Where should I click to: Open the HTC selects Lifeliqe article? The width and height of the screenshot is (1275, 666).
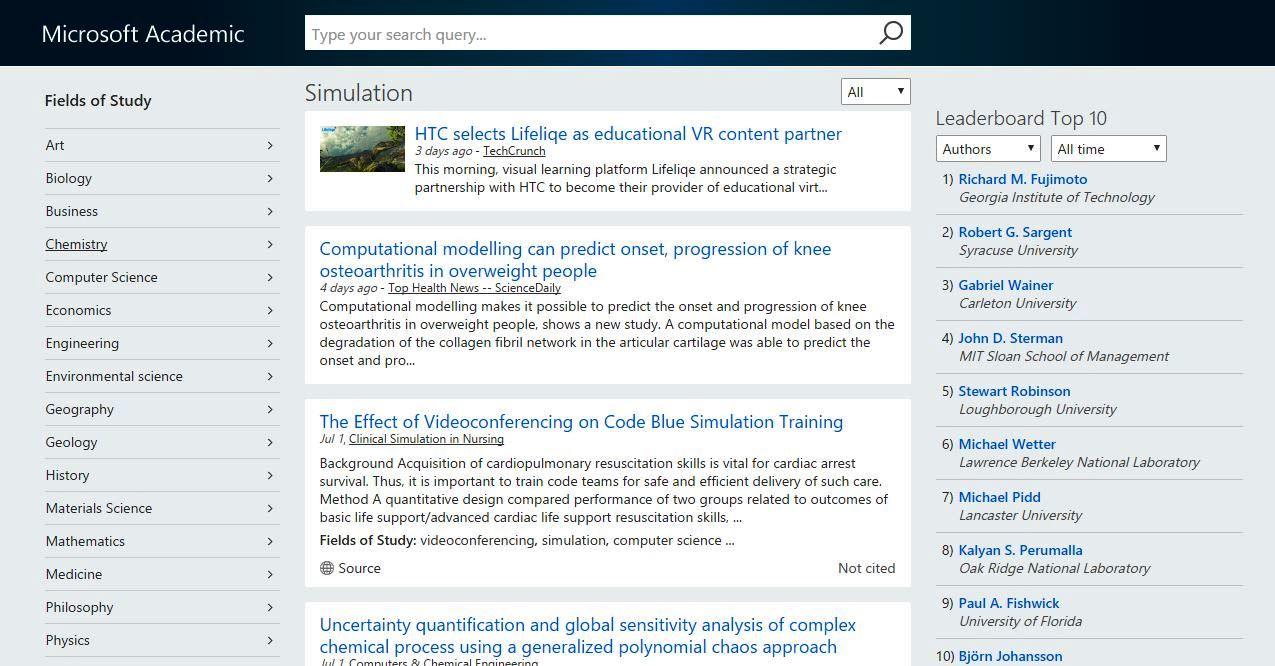[628, 134]
